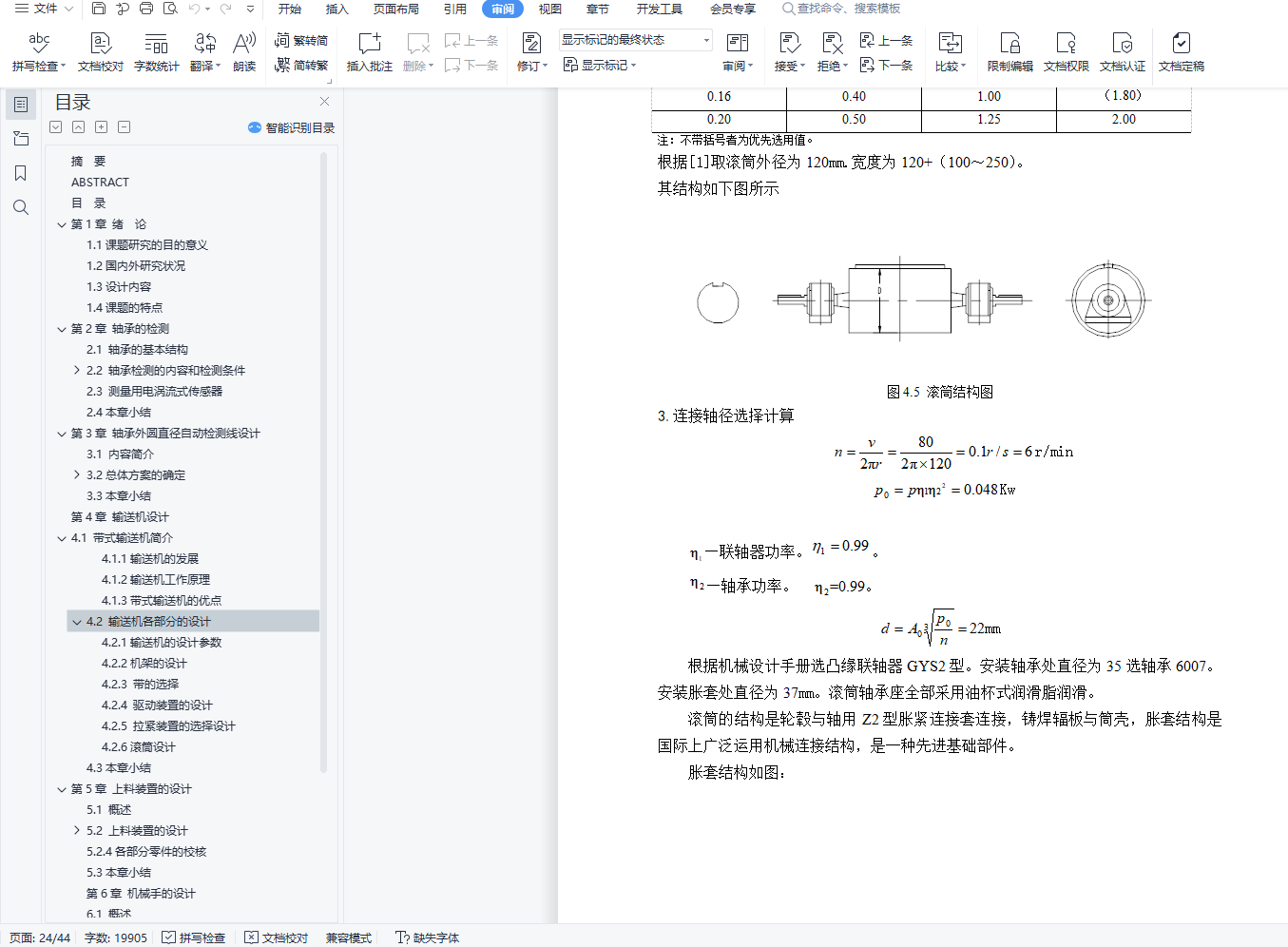Collapse the 第2章 轴承的检测 node
The image size is (1288, 947).
point(62,329)
